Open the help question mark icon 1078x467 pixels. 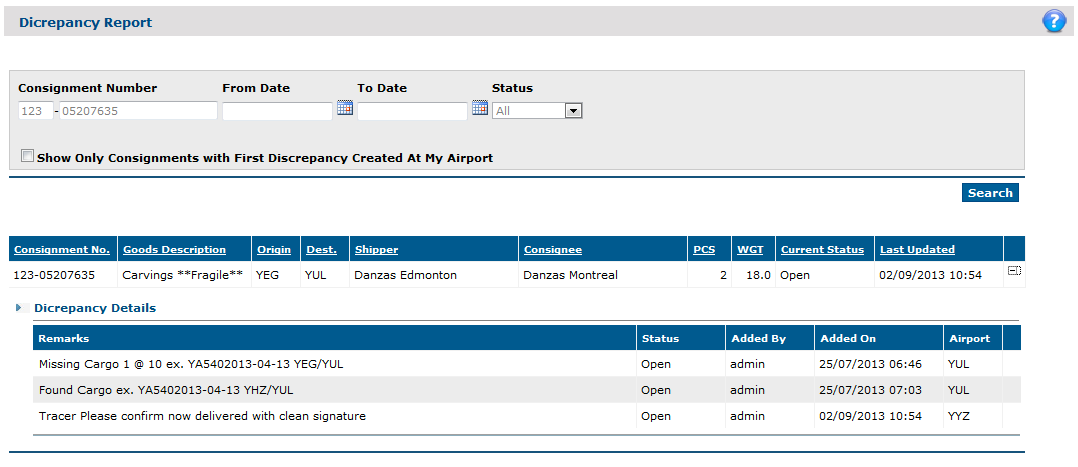point(1054,21)
